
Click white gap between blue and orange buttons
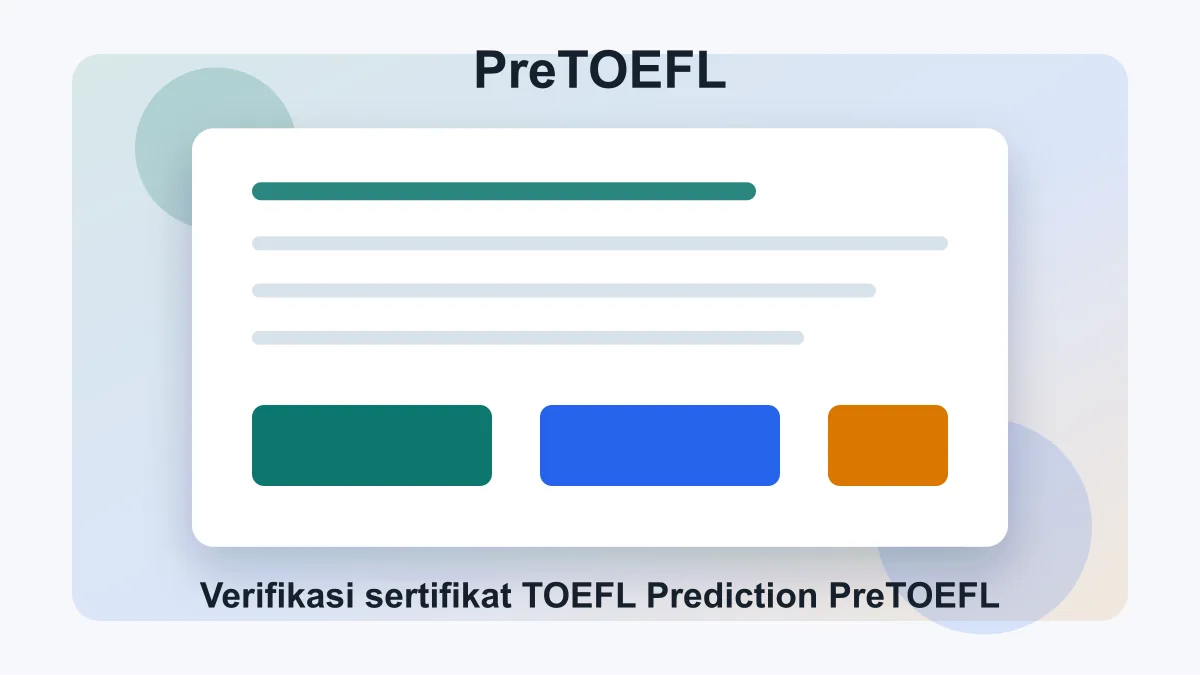click(x=804, y=446)
